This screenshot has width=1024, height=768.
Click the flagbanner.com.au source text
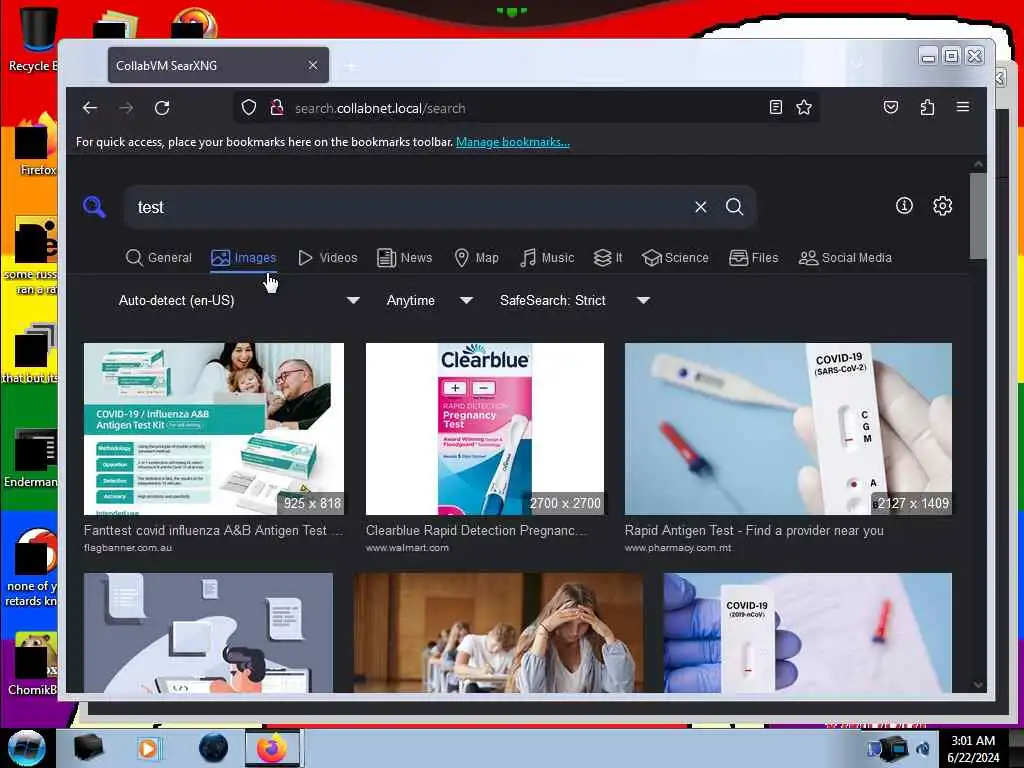128,547
